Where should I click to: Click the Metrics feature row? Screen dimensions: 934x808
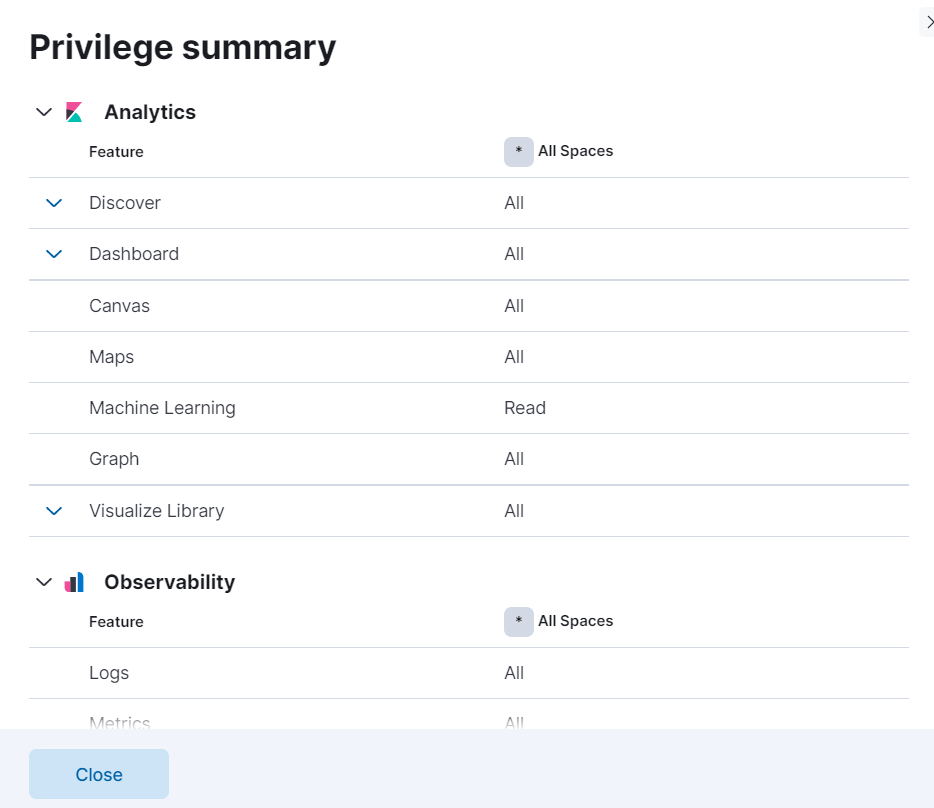click(x=120, y=722)
